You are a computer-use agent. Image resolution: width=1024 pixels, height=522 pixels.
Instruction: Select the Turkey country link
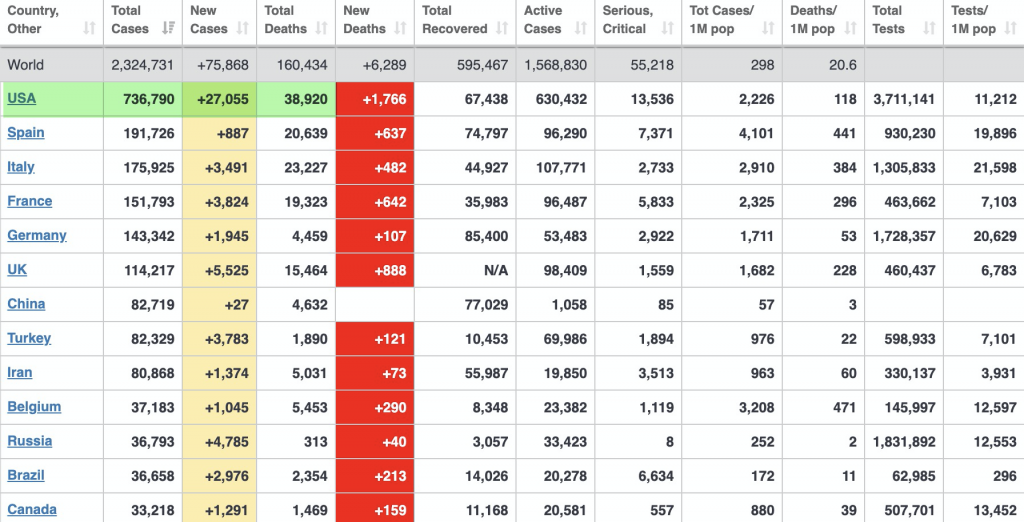[x=29, y=338]
